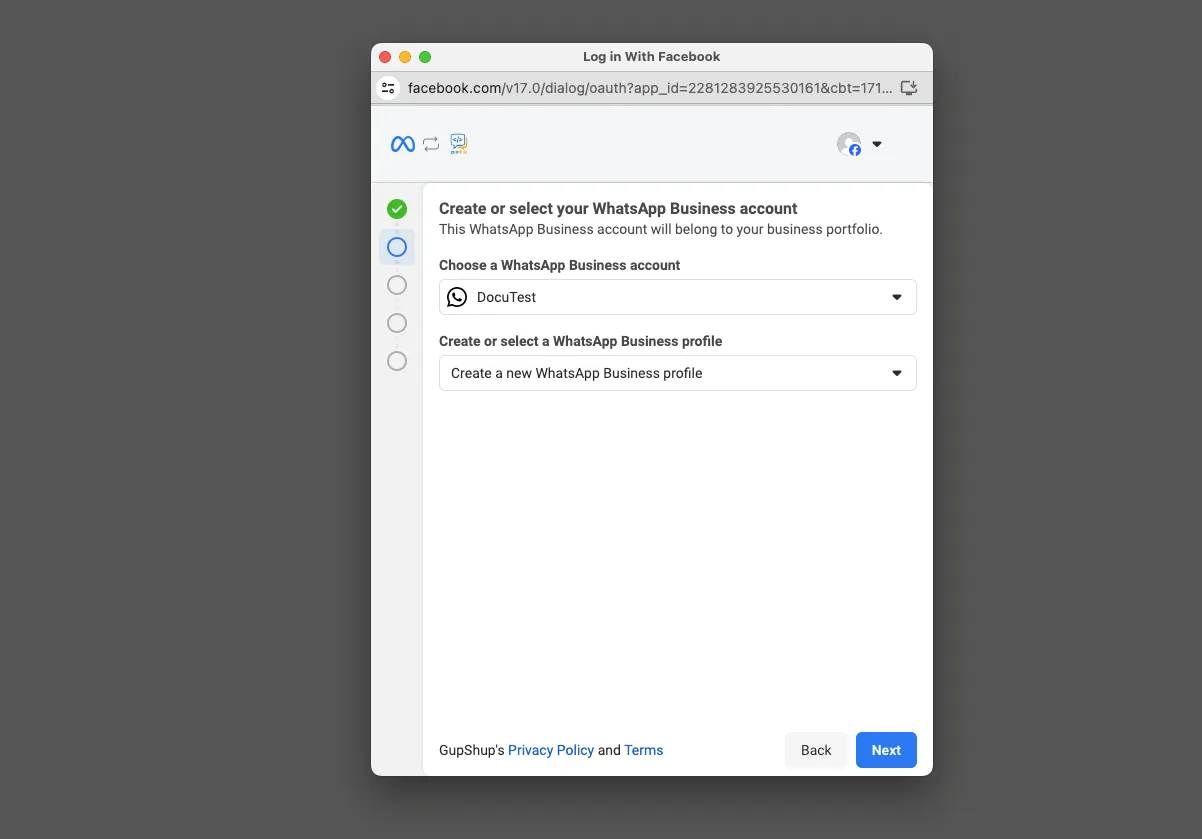The height and width of the screenshot is (839, 1202).
Task: Open the Terms link
Action: [x=644, y=750]
